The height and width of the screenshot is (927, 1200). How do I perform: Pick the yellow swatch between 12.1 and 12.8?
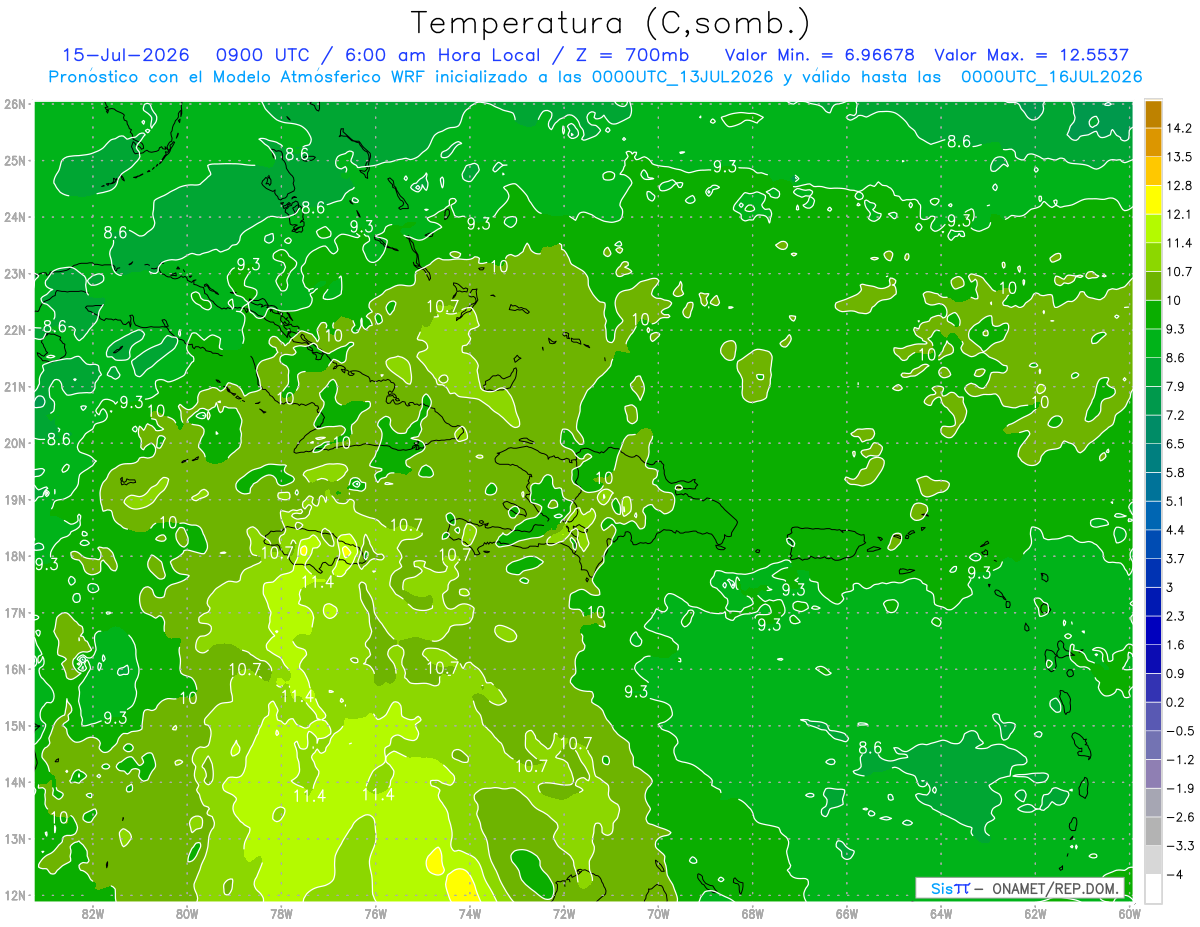click(x=1153, y=200)
